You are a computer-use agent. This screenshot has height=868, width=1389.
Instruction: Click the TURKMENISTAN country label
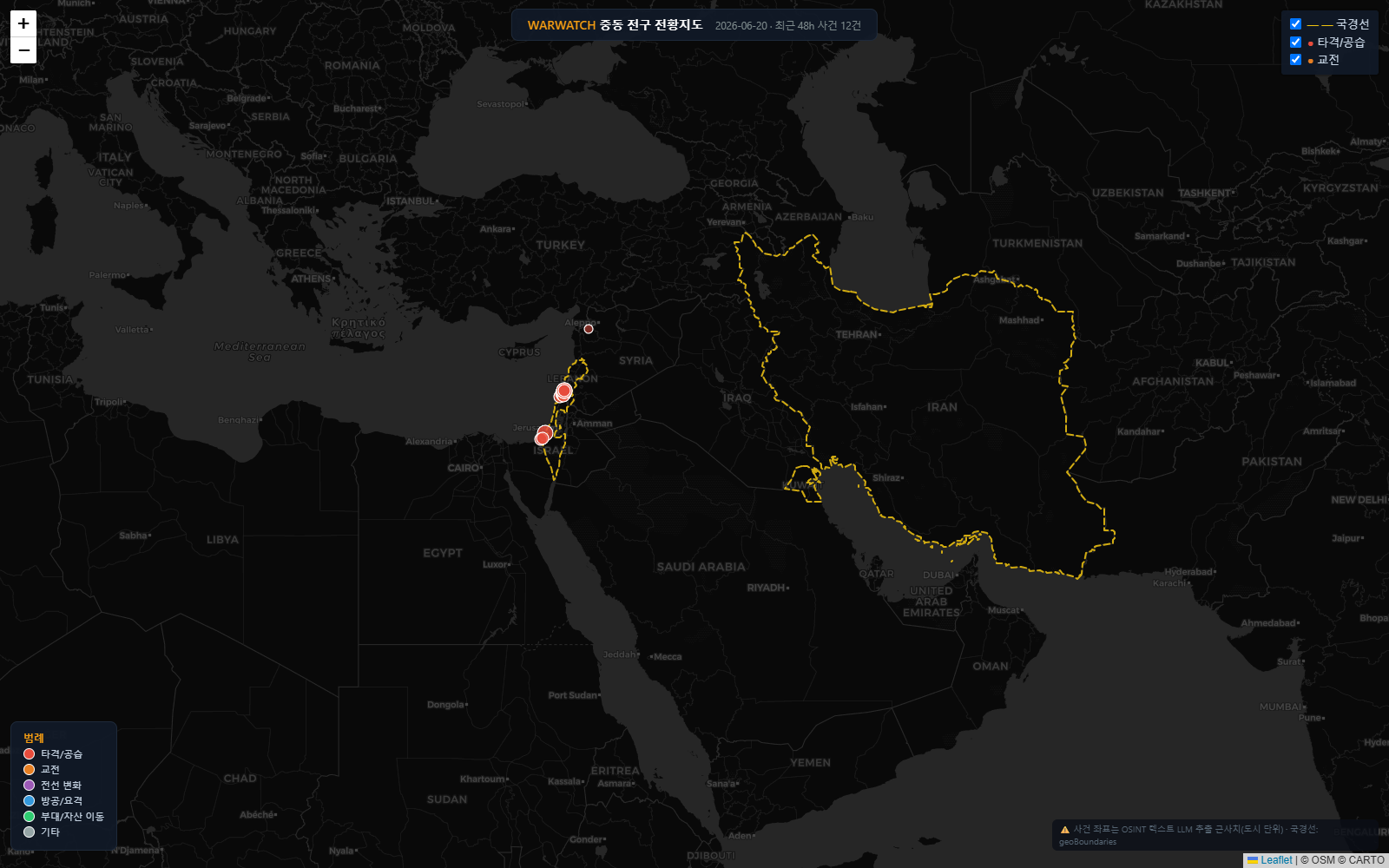(x=1037, y=244)
